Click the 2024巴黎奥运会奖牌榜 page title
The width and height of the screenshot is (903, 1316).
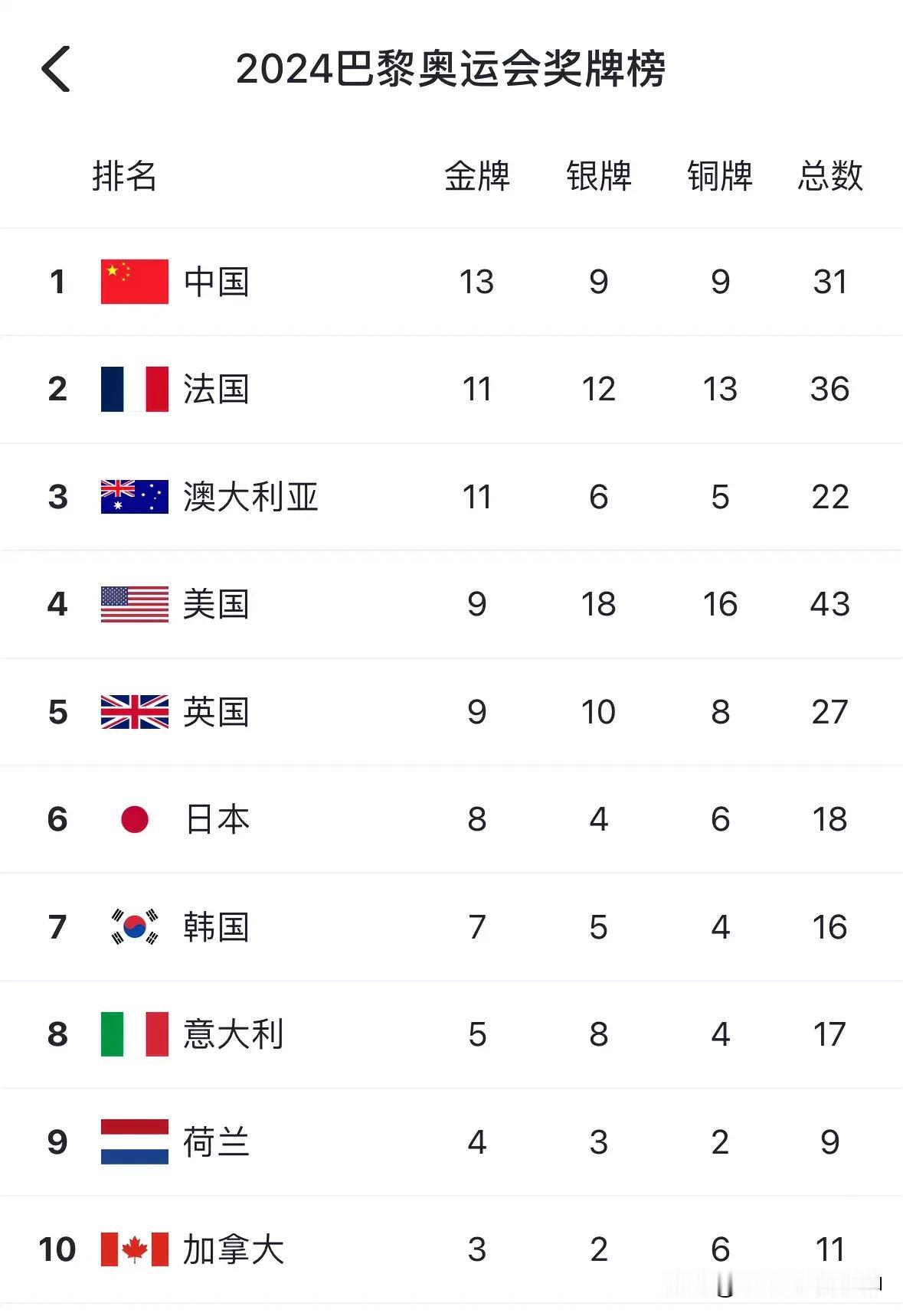coord(451,69)
